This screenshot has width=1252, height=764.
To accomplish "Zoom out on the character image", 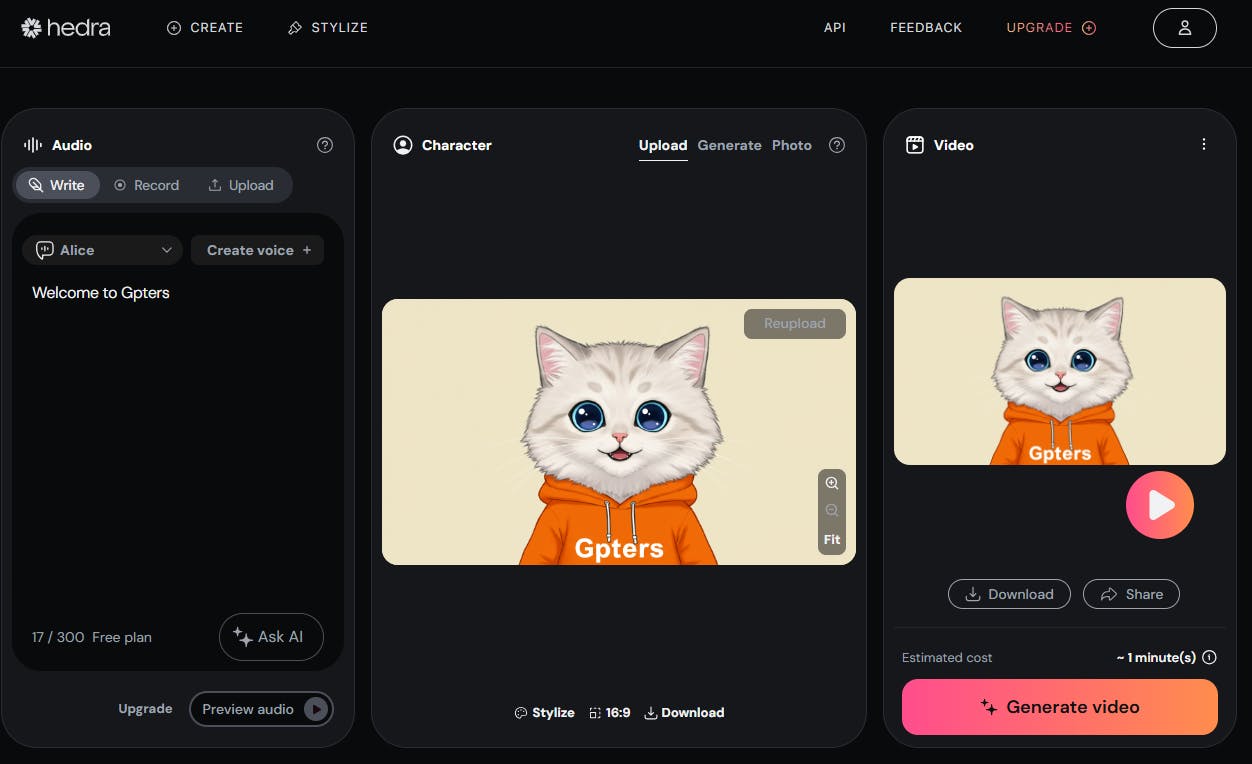I will point(832,511).
